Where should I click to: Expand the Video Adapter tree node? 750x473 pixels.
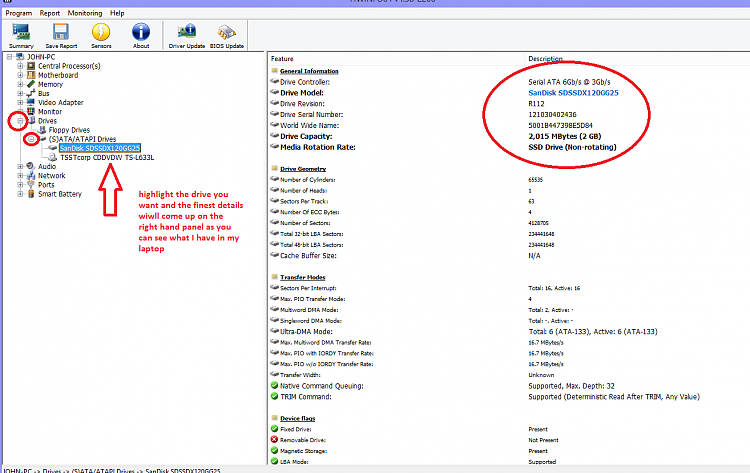coord(20,102)
